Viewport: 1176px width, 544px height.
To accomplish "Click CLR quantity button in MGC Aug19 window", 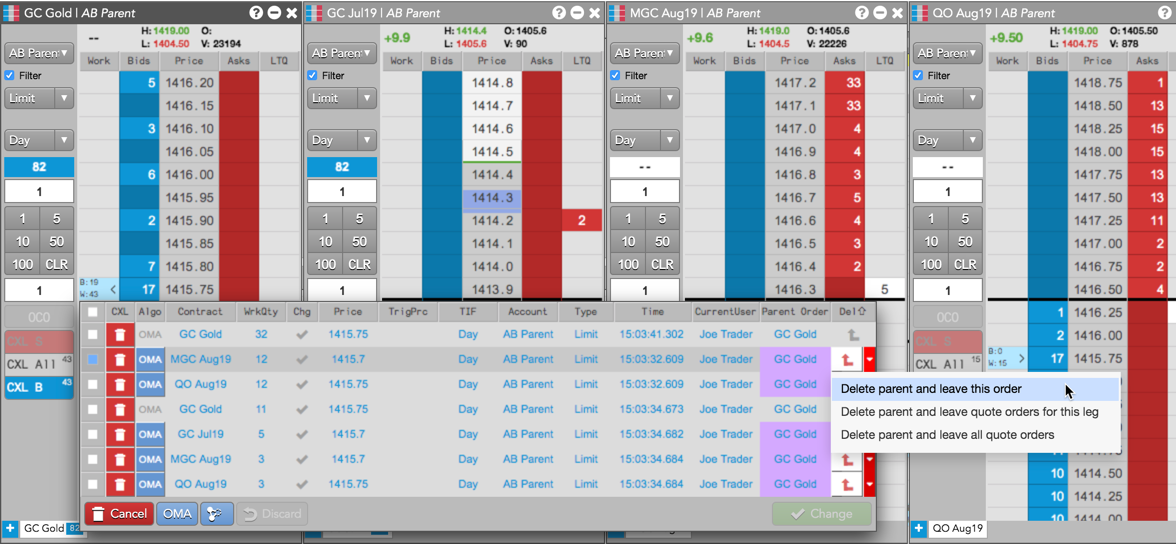I will [662, 265].
